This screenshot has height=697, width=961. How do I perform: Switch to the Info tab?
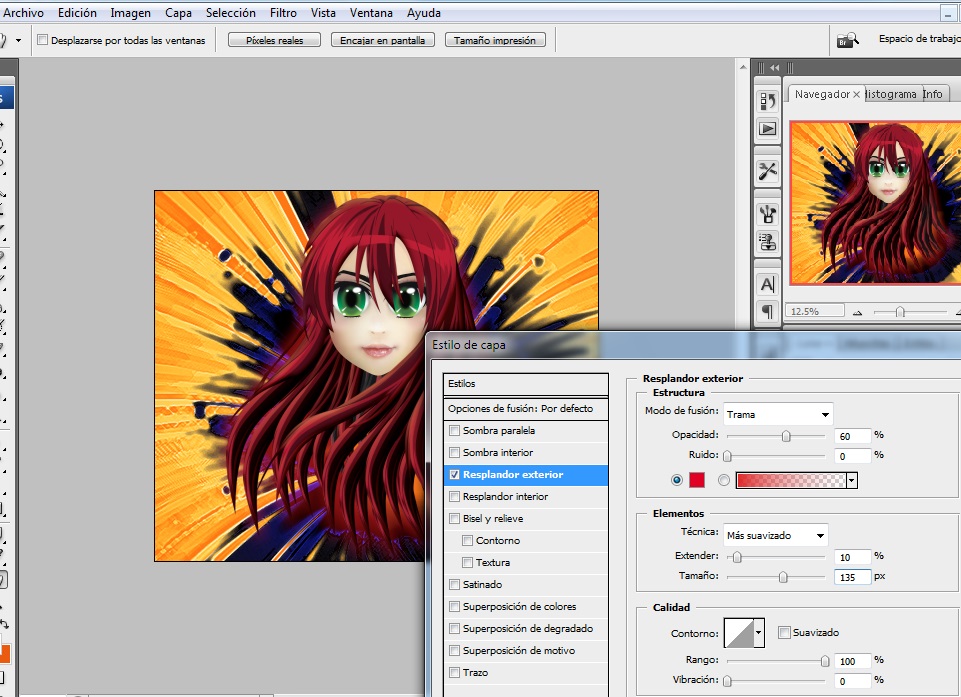tap(932, 94)
